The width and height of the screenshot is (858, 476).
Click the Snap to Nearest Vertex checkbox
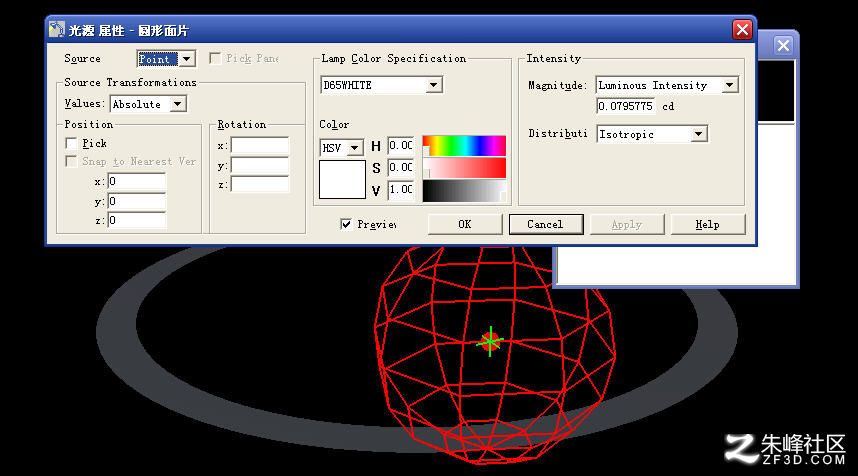tap(71, 161)
